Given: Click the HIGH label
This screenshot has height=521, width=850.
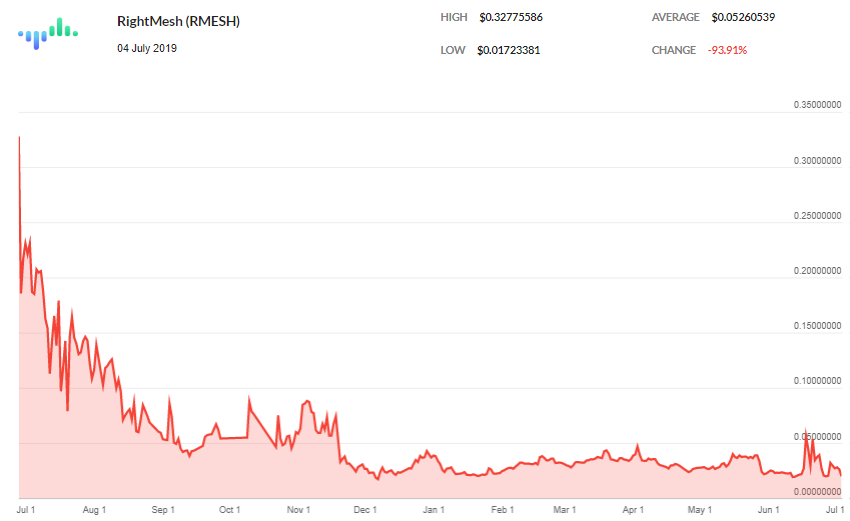Looking at the screenshot, I should (x=454, y=17).
